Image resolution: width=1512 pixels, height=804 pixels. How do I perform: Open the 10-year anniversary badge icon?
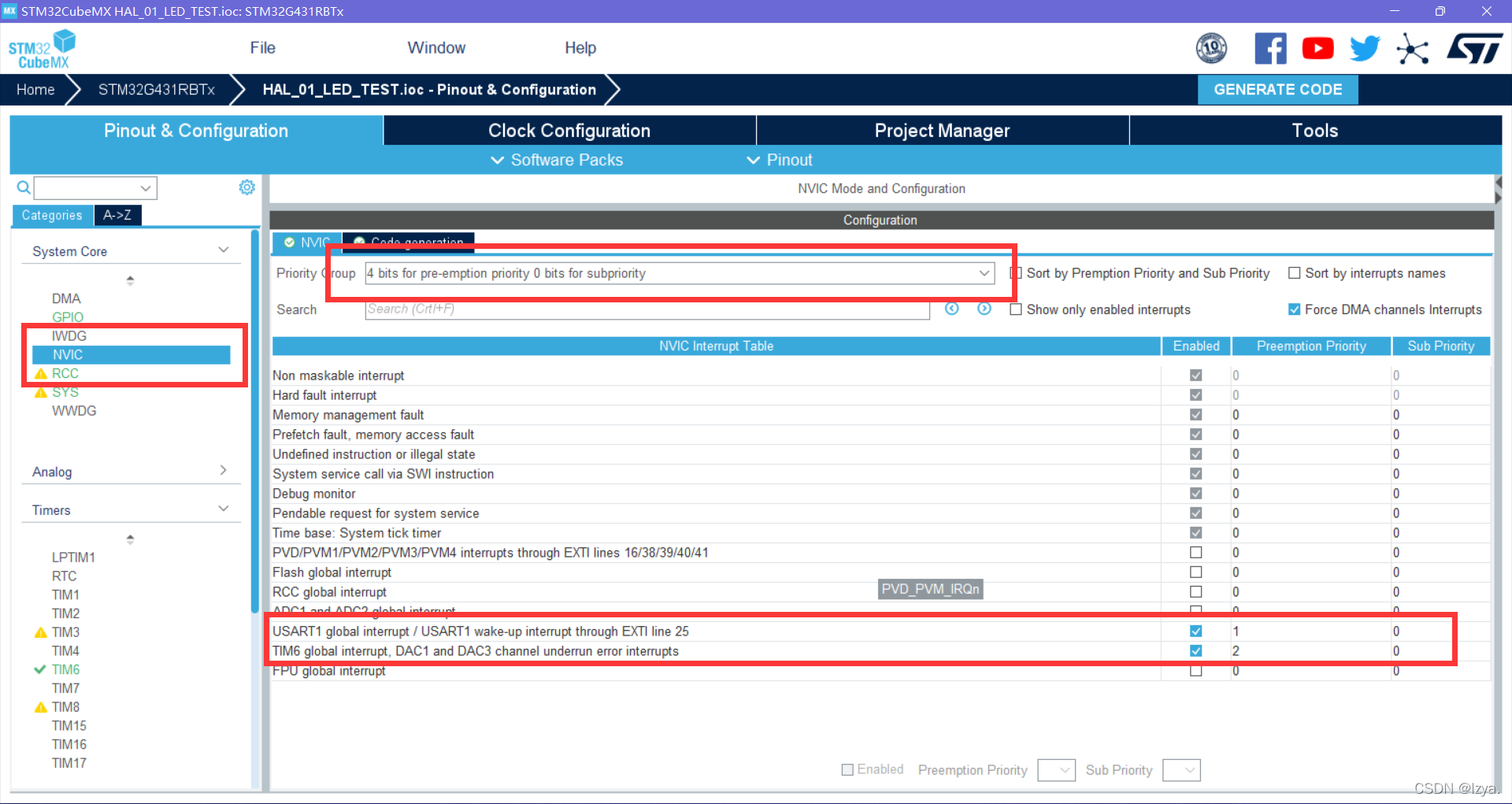[x=1211, y=48]
